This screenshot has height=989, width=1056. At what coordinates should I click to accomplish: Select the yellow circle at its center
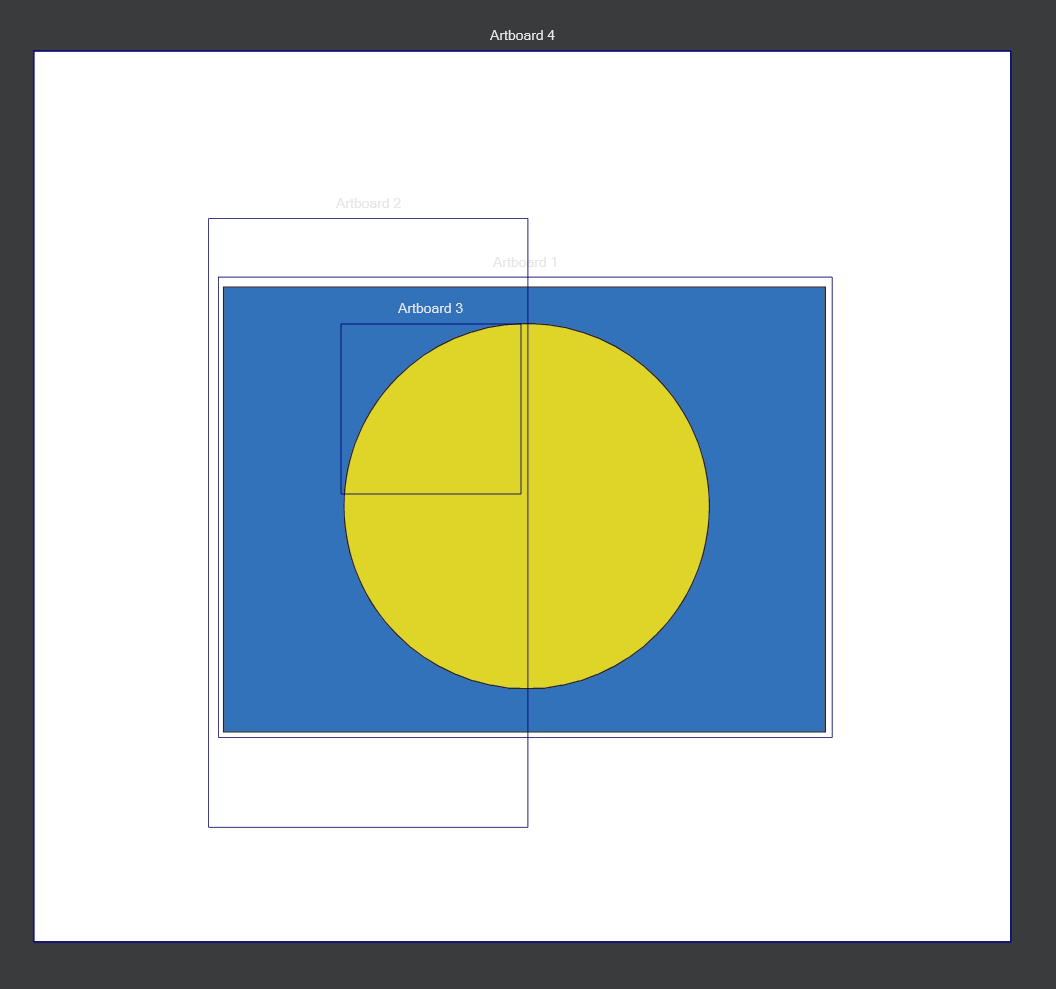527,506
